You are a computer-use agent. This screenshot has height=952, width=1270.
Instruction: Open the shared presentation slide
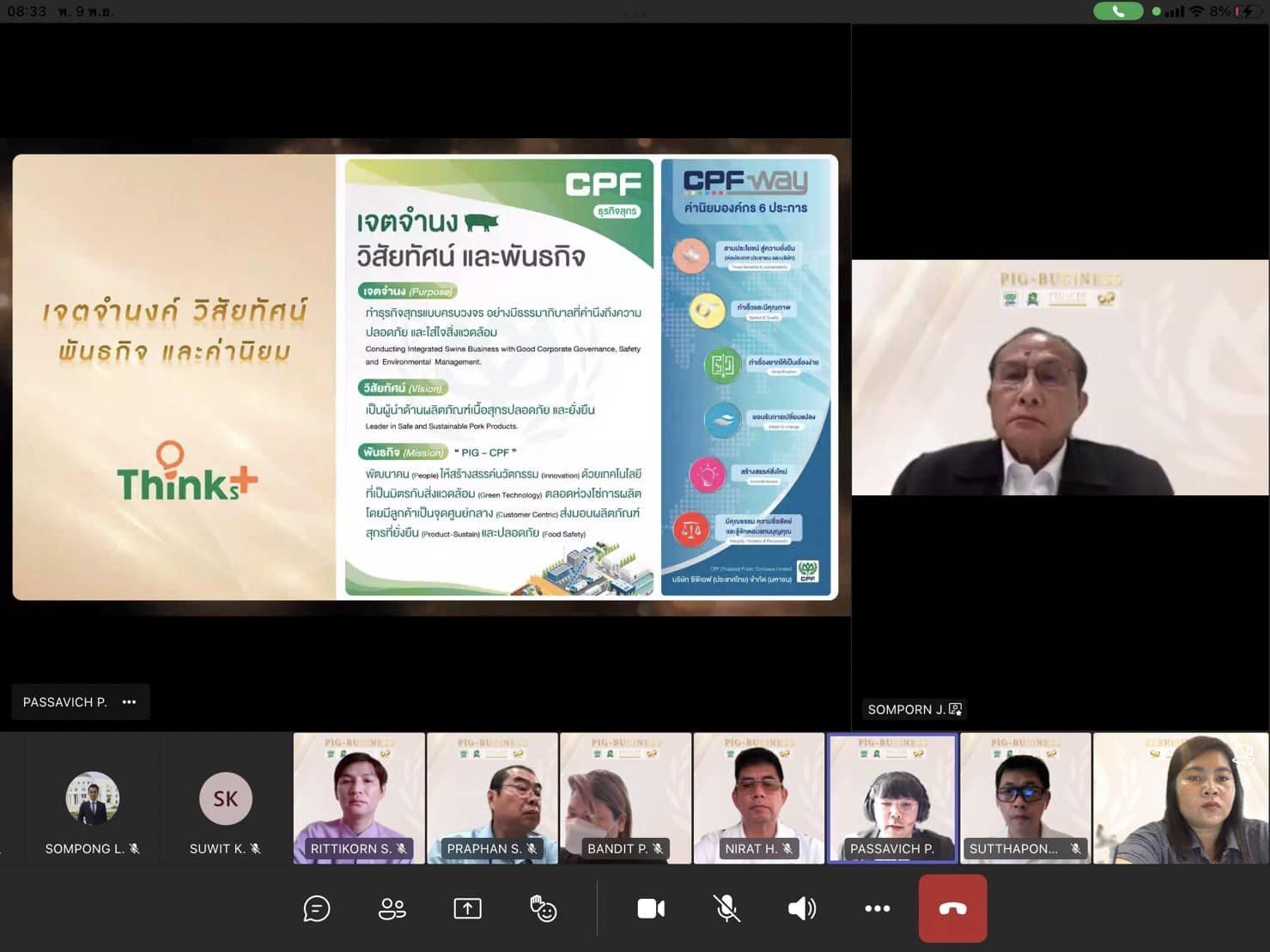425,377
